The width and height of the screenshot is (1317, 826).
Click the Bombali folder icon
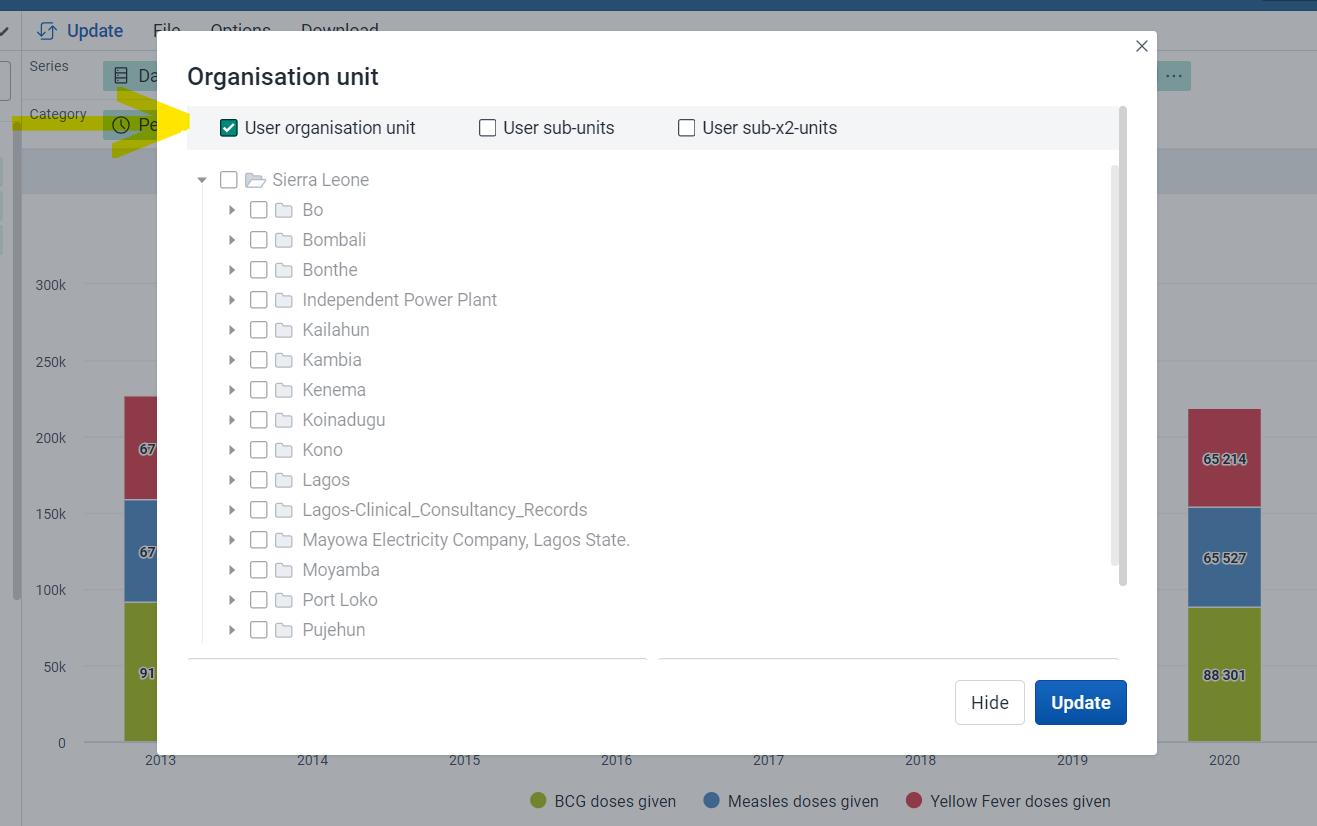[284, 240]
